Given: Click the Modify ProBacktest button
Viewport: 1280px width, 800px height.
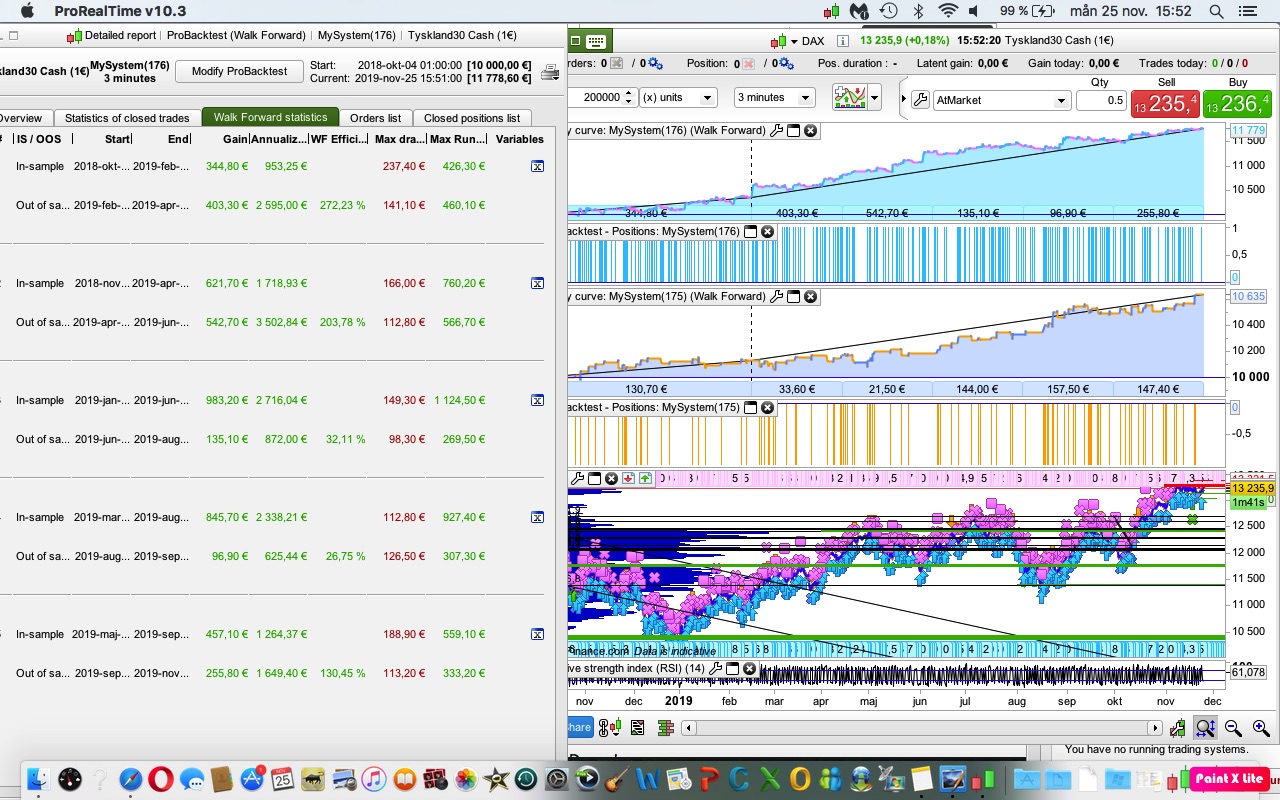Looking at the screenshot, I should click(x=239, y=71).
